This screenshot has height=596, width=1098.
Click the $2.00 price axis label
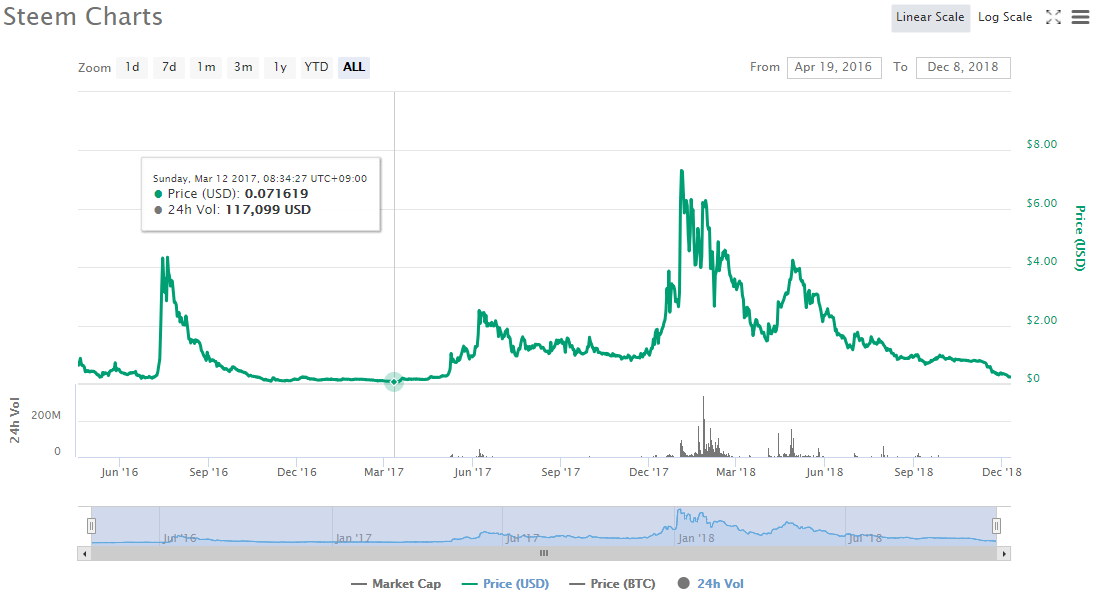click(1041, 320)
